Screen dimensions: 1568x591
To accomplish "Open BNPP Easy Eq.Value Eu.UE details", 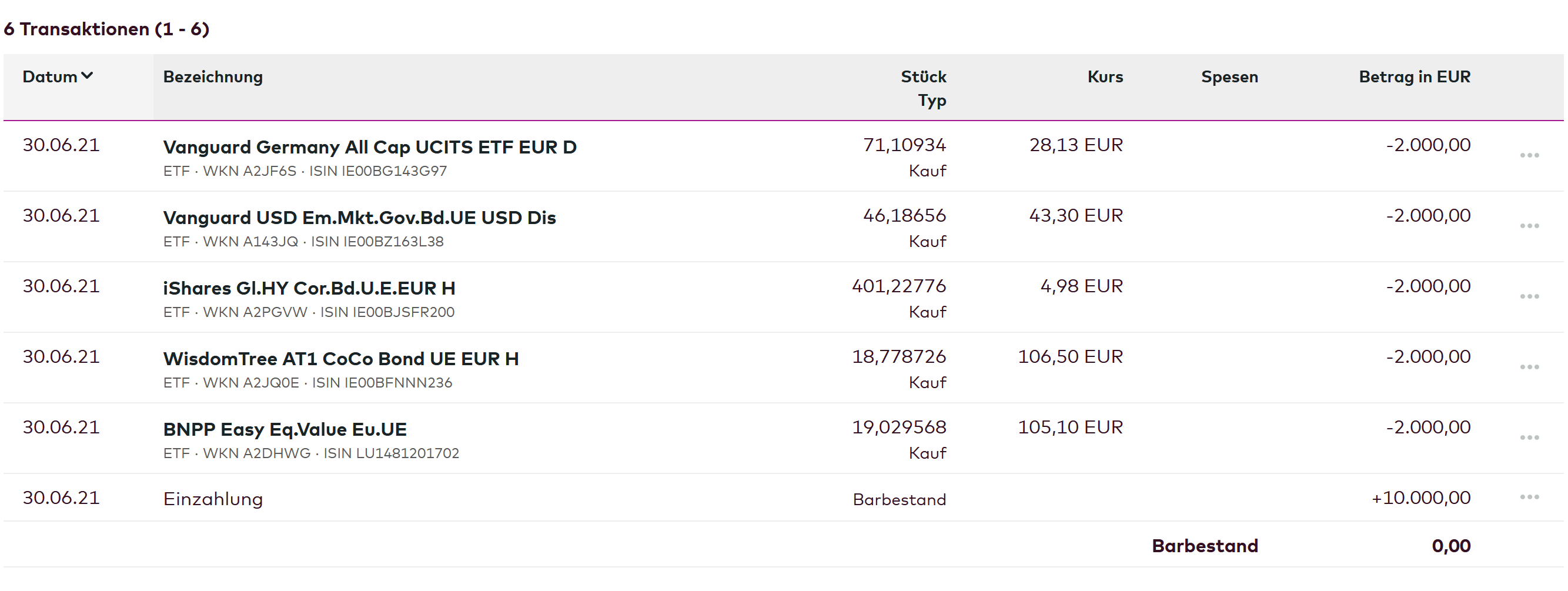I will (284, 430).
